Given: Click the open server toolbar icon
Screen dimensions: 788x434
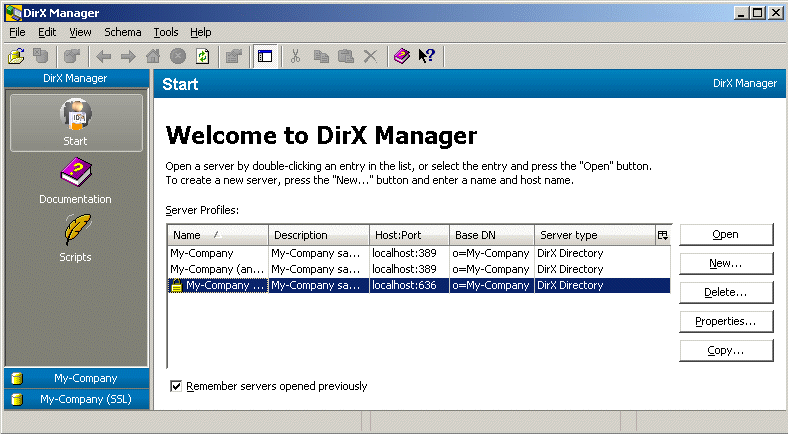Looking at the screenshot, I should (x=16, y=56).
